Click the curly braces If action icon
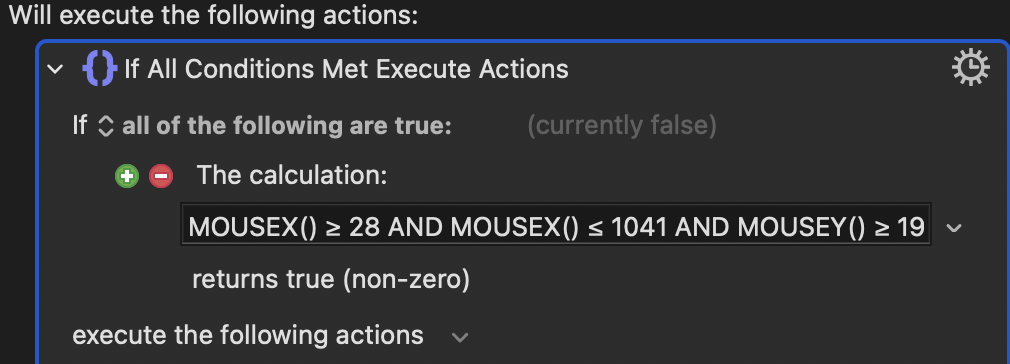This screenshot has height=364, width=1010. pyautogui.click(x=100, y=68)
